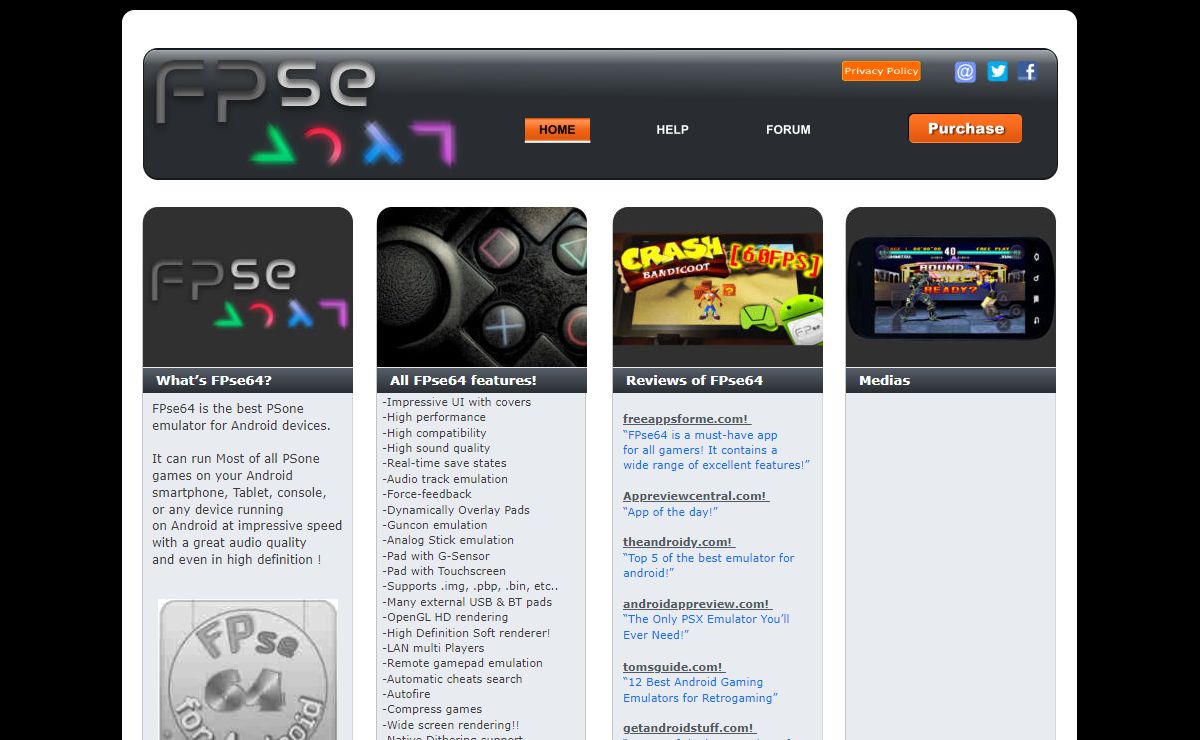Image resolution: width=1200 pixels, height=740 pixels.
Task: Click the FPse logo in header
Action: (305, 112)
